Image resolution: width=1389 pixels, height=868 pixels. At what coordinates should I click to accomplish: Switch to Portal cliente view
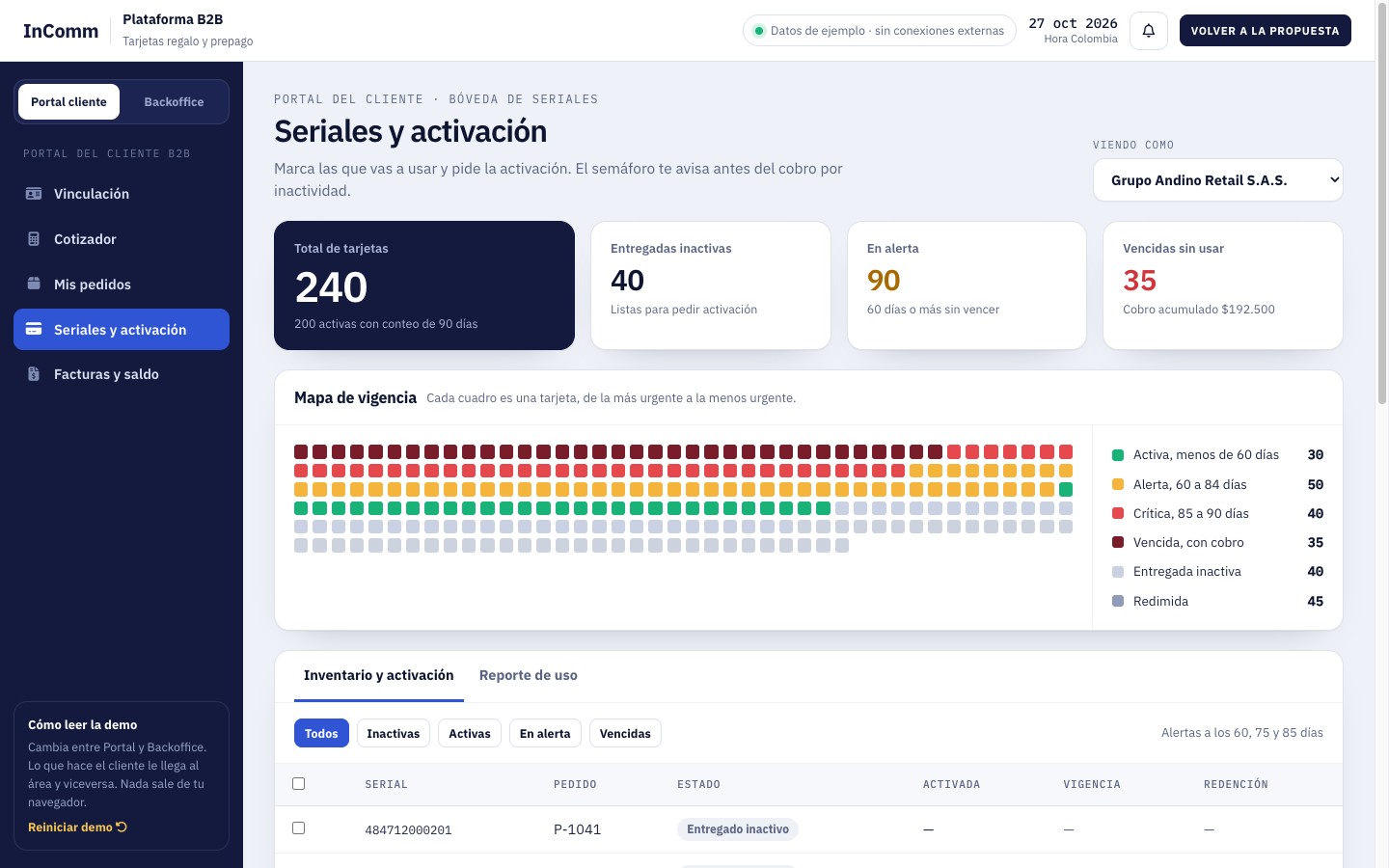tap(68, 101)
